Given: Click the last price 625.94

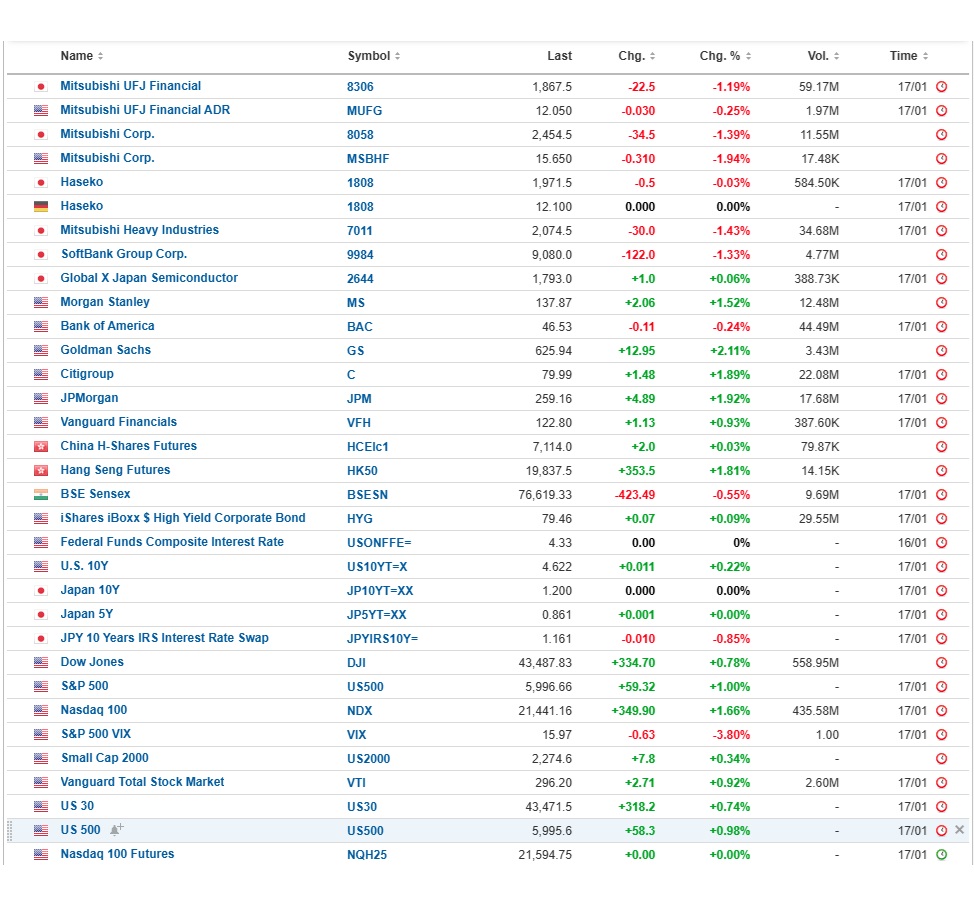Looking at the screenshot, I should coord(553,351).
